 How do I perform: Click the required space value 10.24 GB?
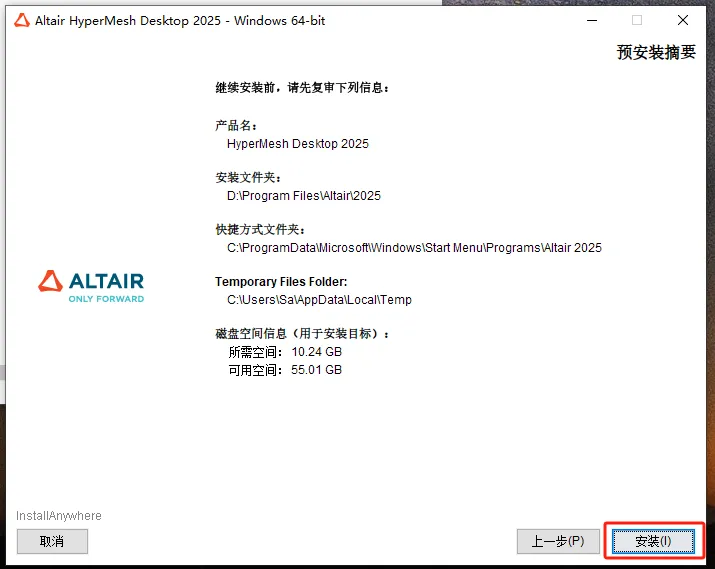[316, 352]
